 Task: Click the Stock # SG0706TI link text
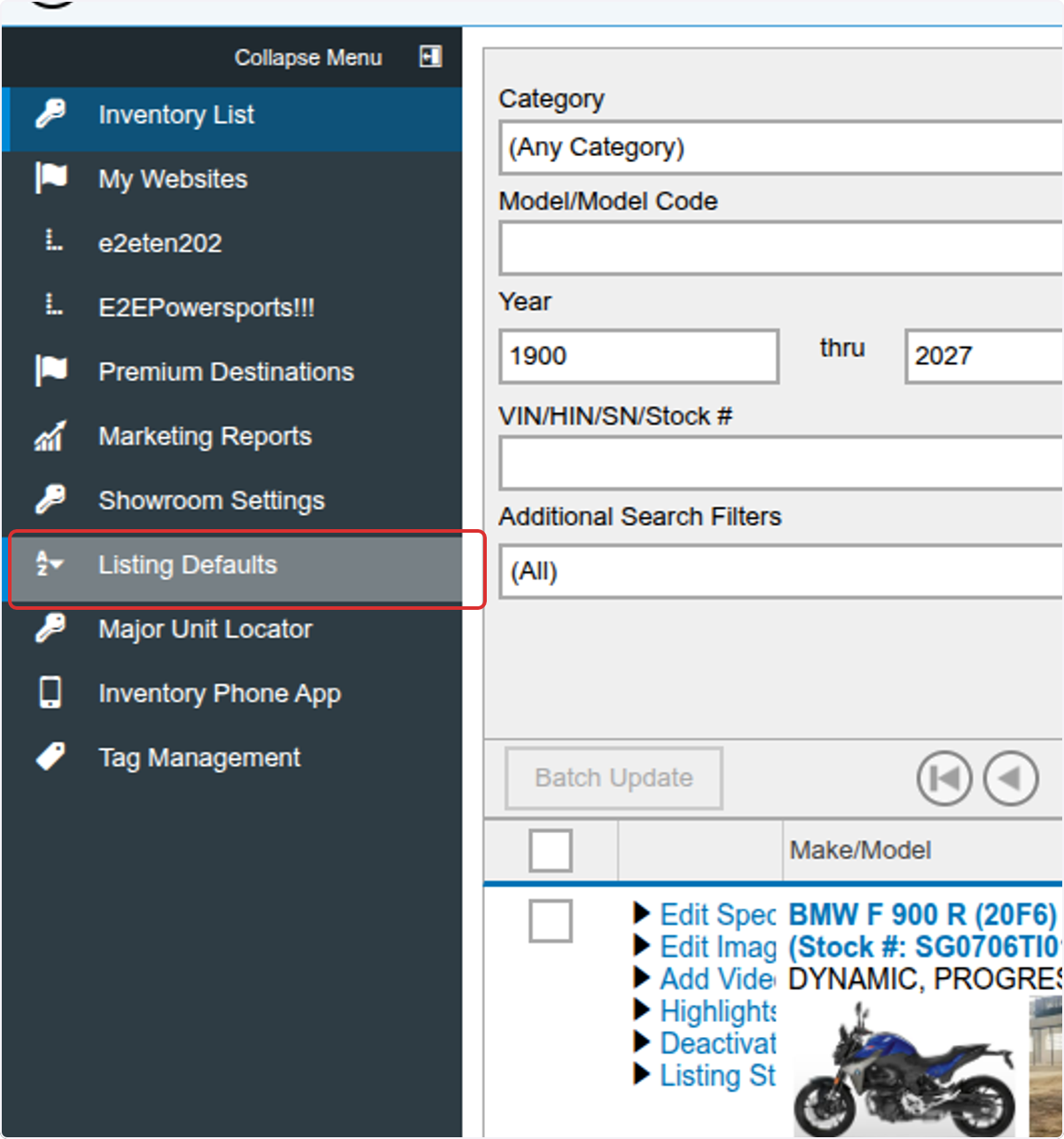(925, 947)
